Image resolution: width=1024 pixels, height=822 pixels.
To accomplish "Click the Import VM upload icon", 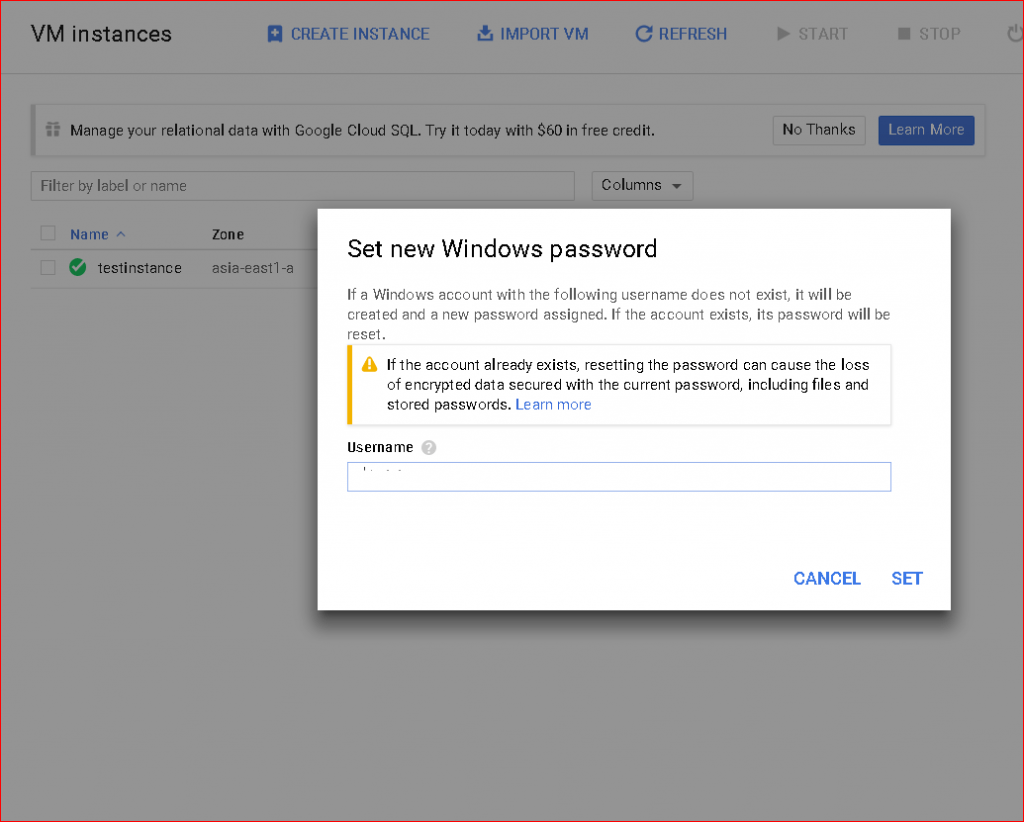I will [482, 33].
